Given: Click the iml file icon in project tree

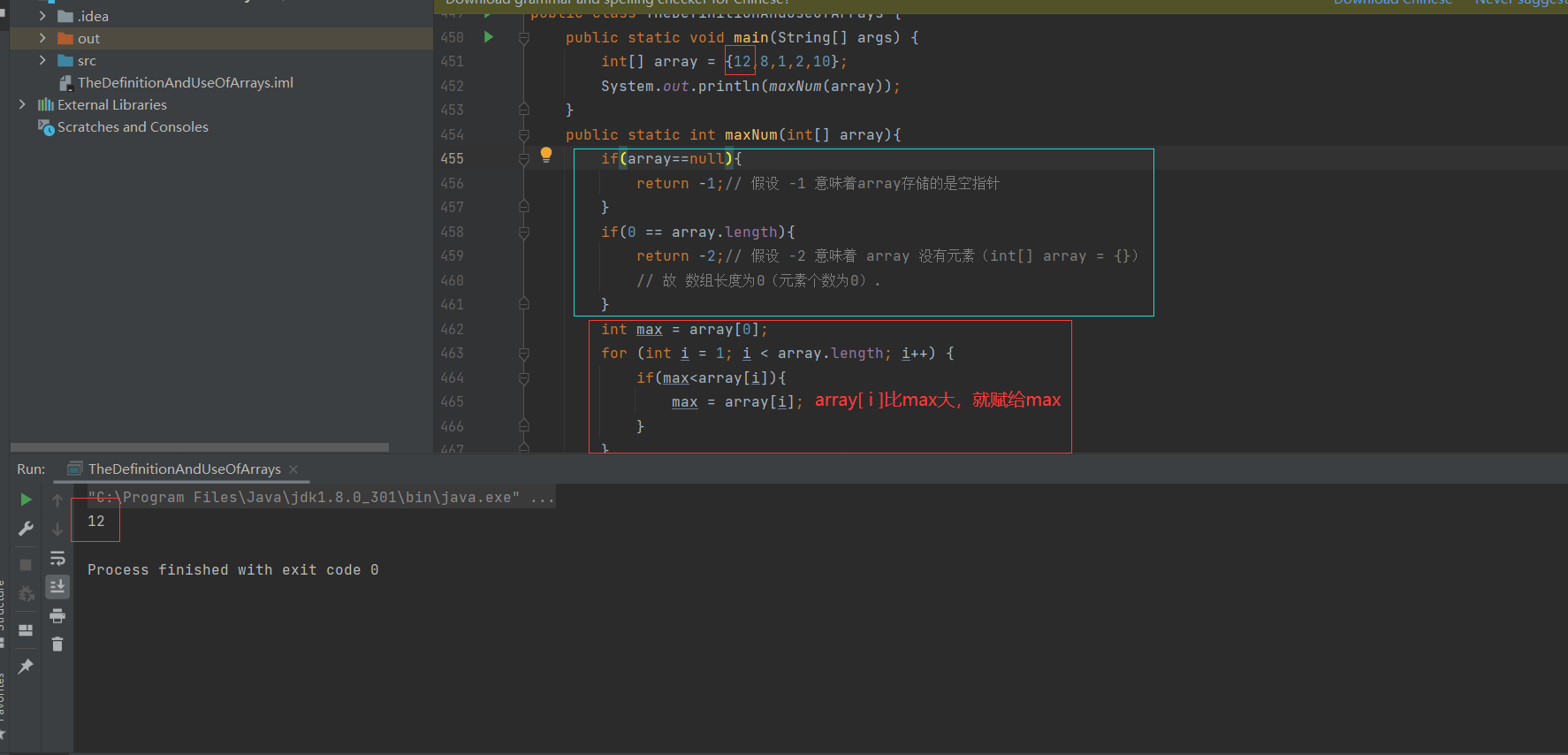Looking at the screenshot, I should 65,82.
